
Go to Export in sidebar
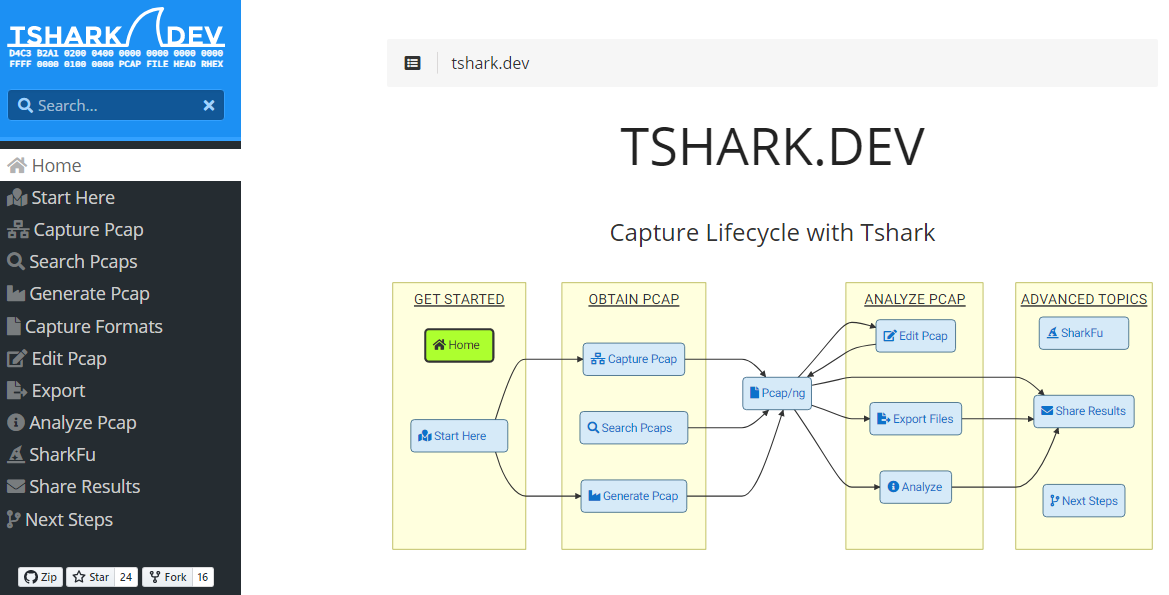pyautogui.click(x=120, y=391)
